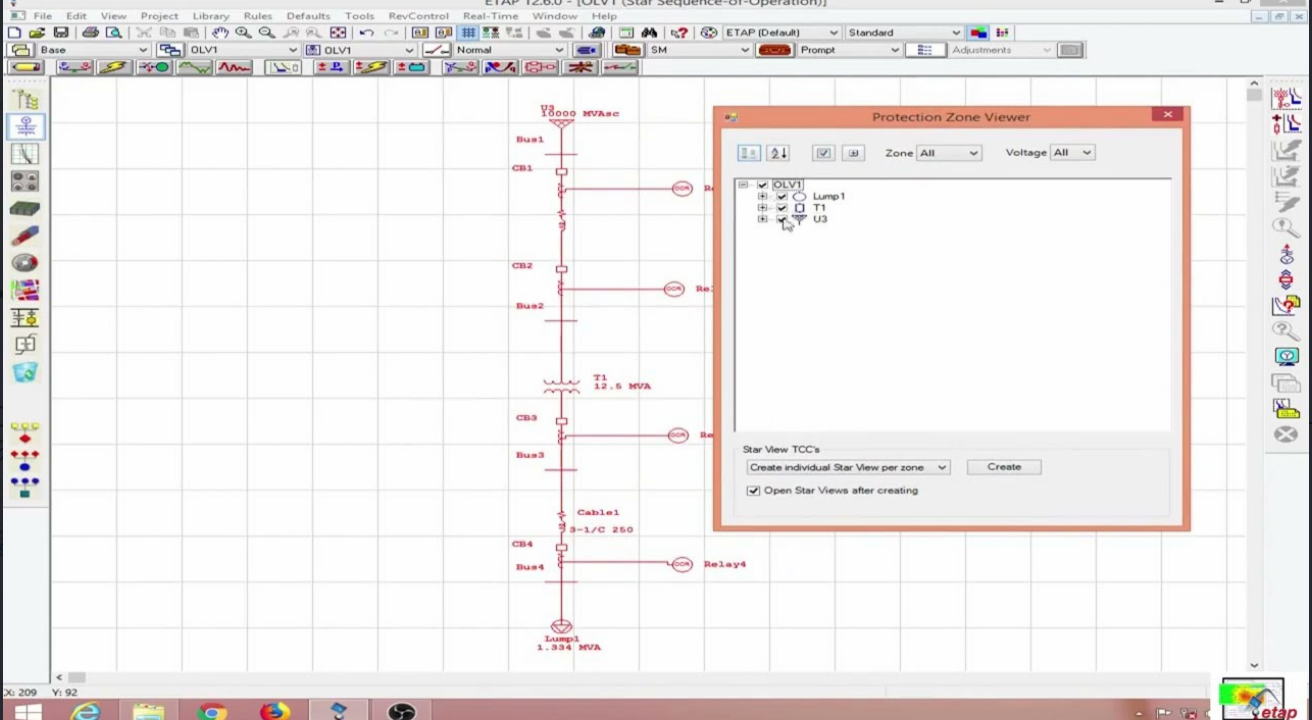The width and height of the screenshot is (1312, 720).
Task: Open the File menu
Action: point(42,16)
